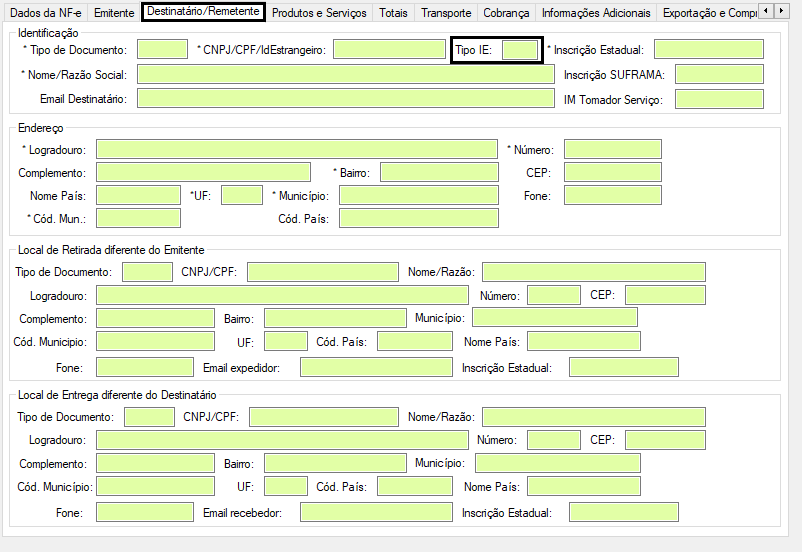Focus the Inscrição Estadual field in Identificação
802x552 pixels.
point(708,49)
